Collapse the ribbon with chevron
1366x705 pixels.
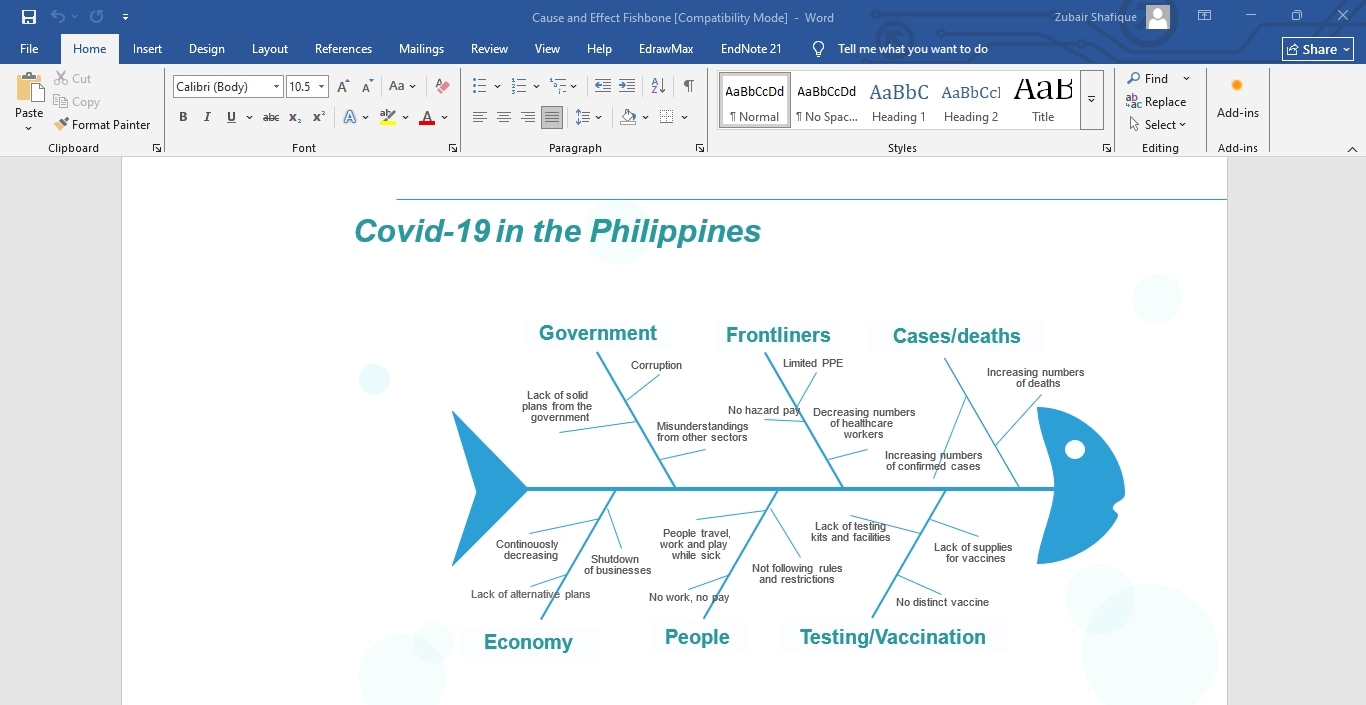tap(1352, 149)
